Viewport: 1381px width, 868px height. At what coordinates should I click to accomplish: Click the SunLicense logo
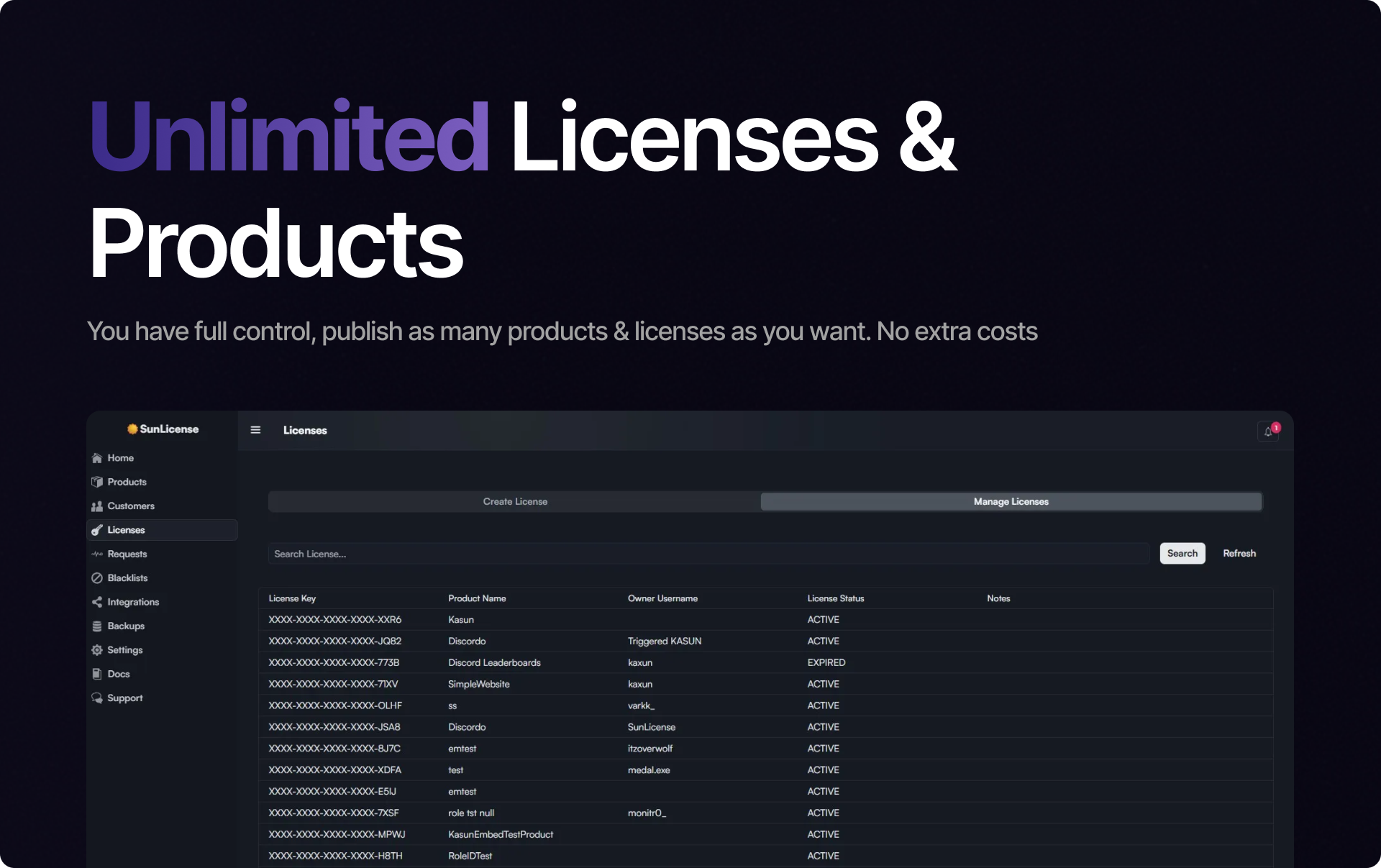163,429
